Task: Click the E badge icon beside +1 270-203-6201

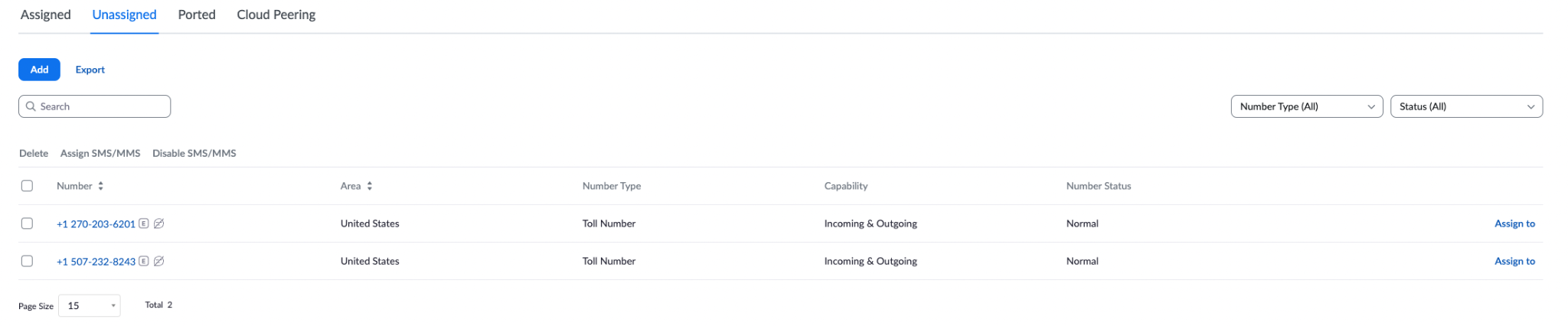Action: (143, 223)
